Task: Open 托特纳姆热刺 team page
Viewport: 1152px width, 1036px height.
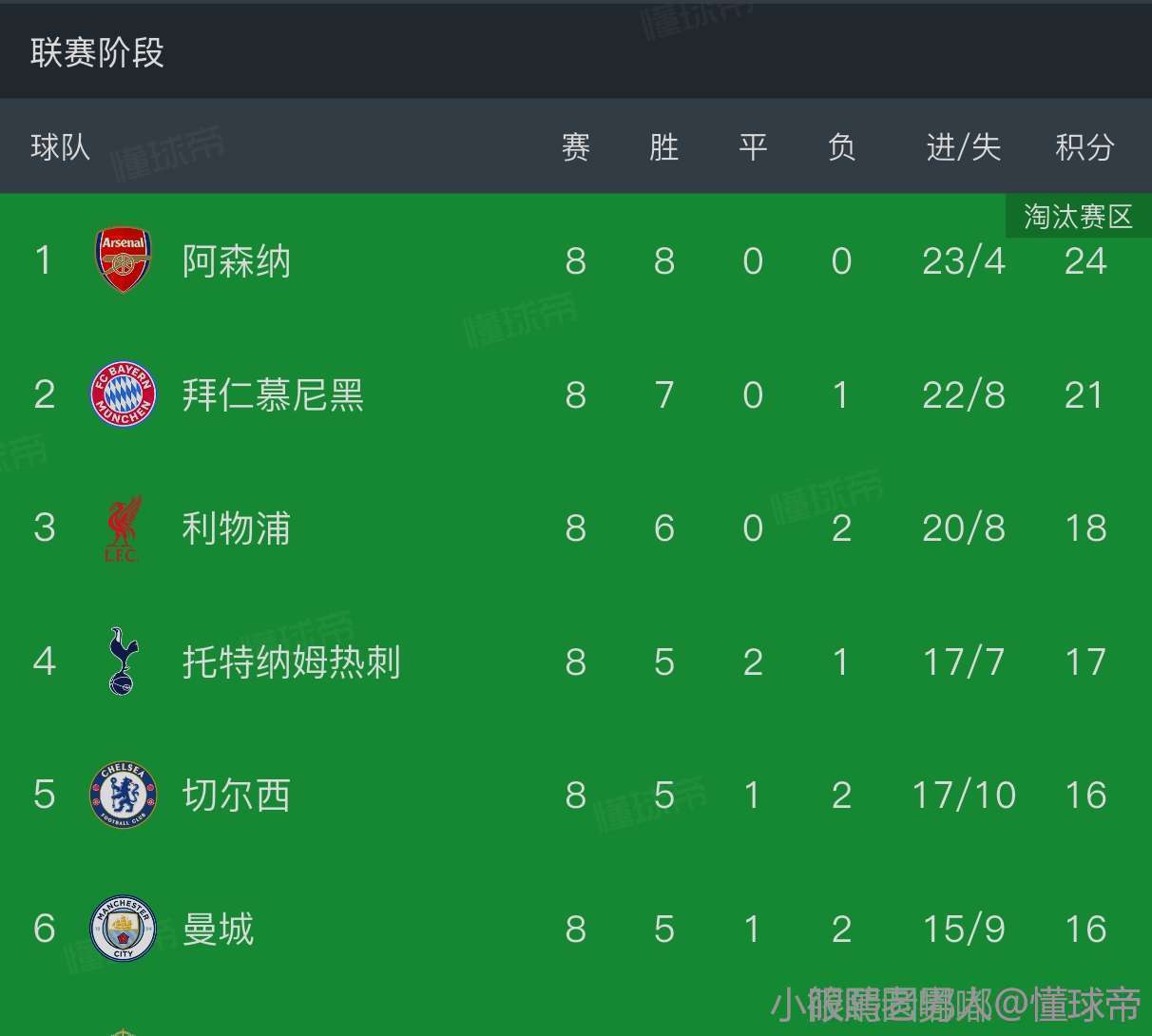Action: pyautogui.click(x=291, y=662)
